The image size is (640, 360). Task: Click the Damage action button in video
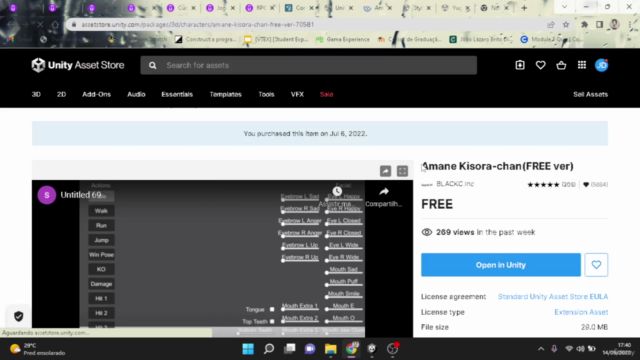[x=101, y=284]
